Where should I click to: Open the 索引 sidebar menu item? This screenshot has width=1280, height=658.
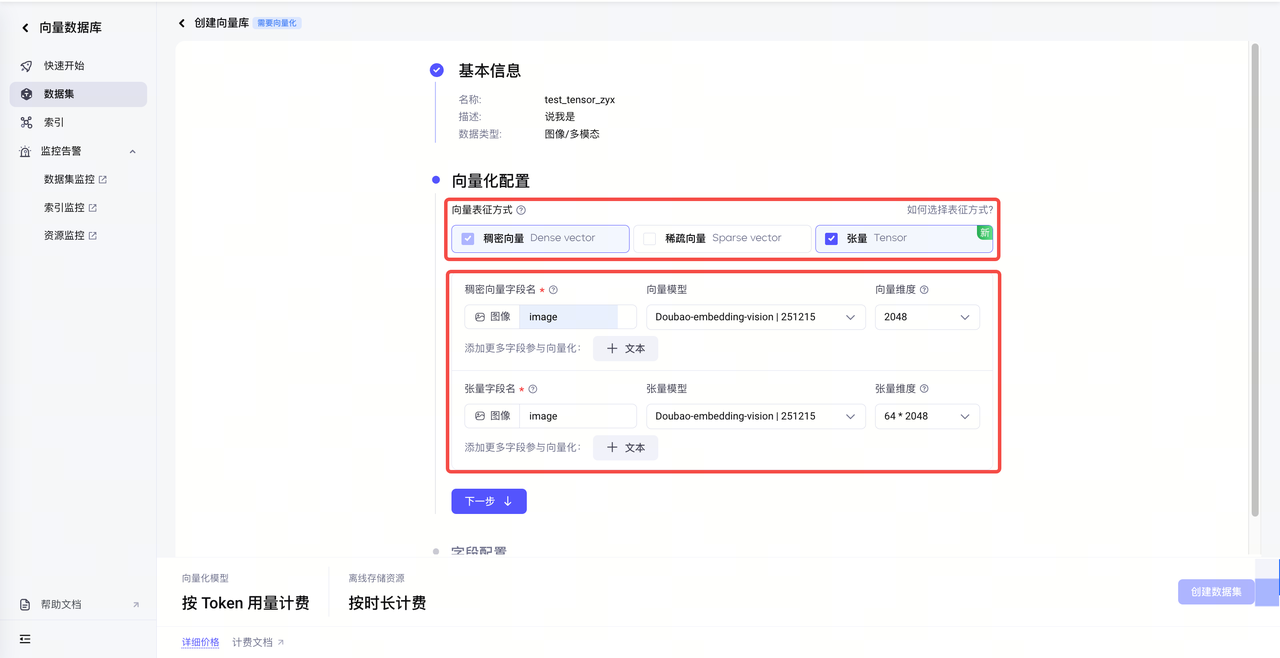point(78,122)
